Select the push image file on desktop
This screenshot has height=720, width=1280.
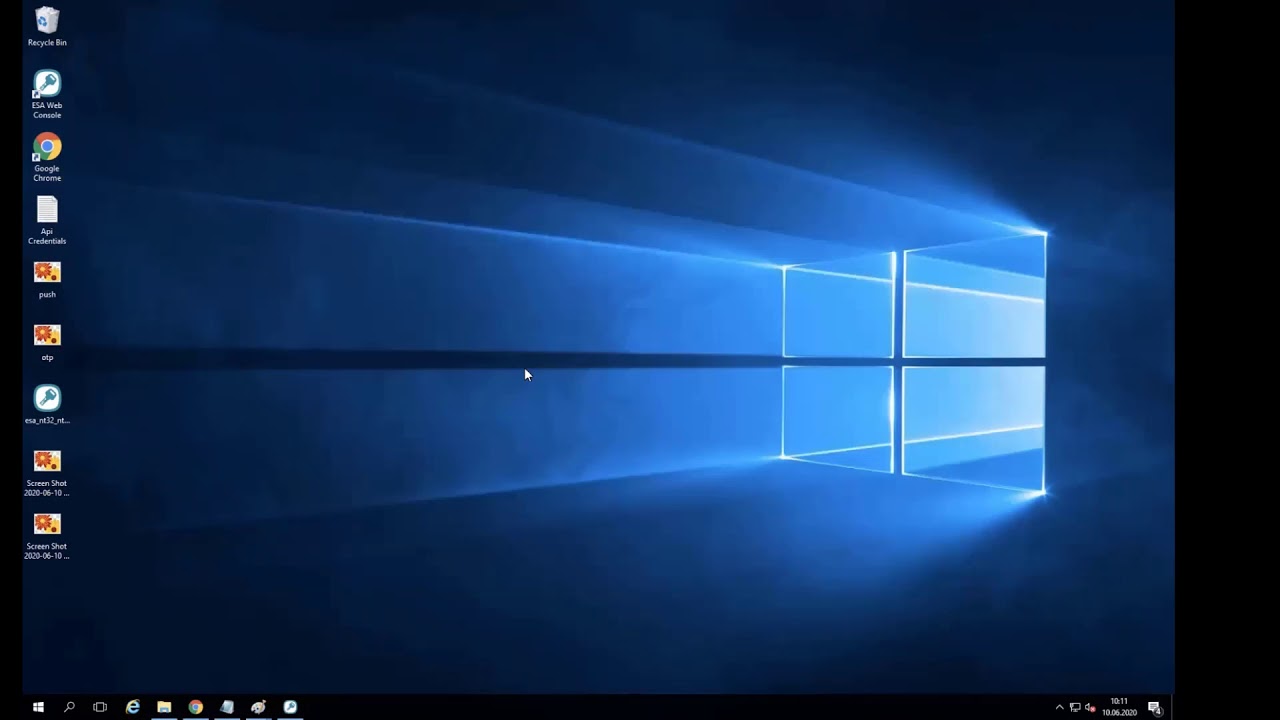[47, 279]
